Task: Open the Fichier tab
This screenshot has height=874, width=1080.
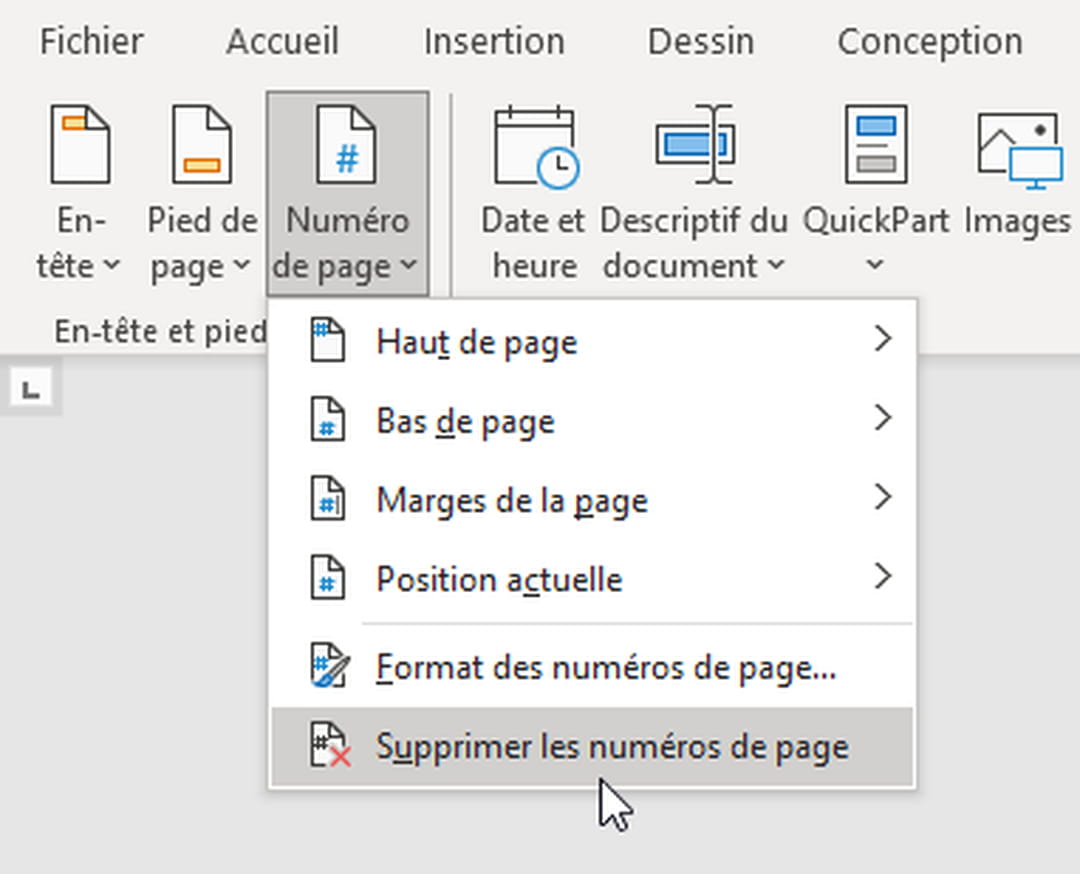Action: click(x=92, y=41)
